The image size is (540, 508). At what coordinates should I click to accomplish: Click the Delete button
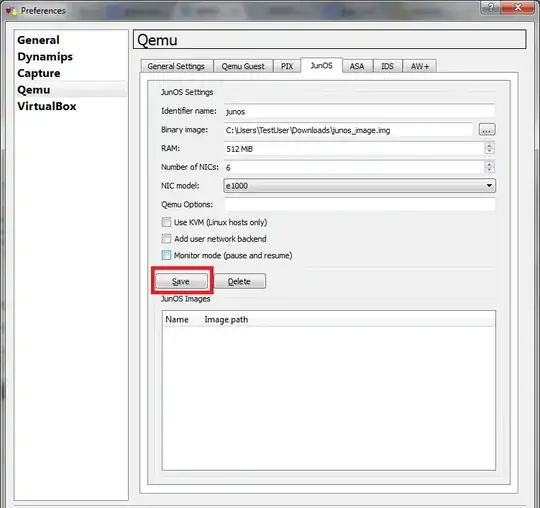click(240, 281)
